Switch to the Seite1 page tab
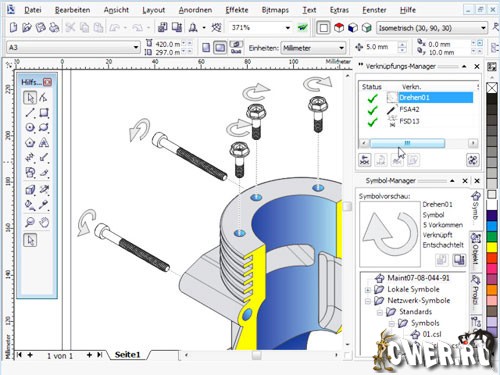 (128, 355)
